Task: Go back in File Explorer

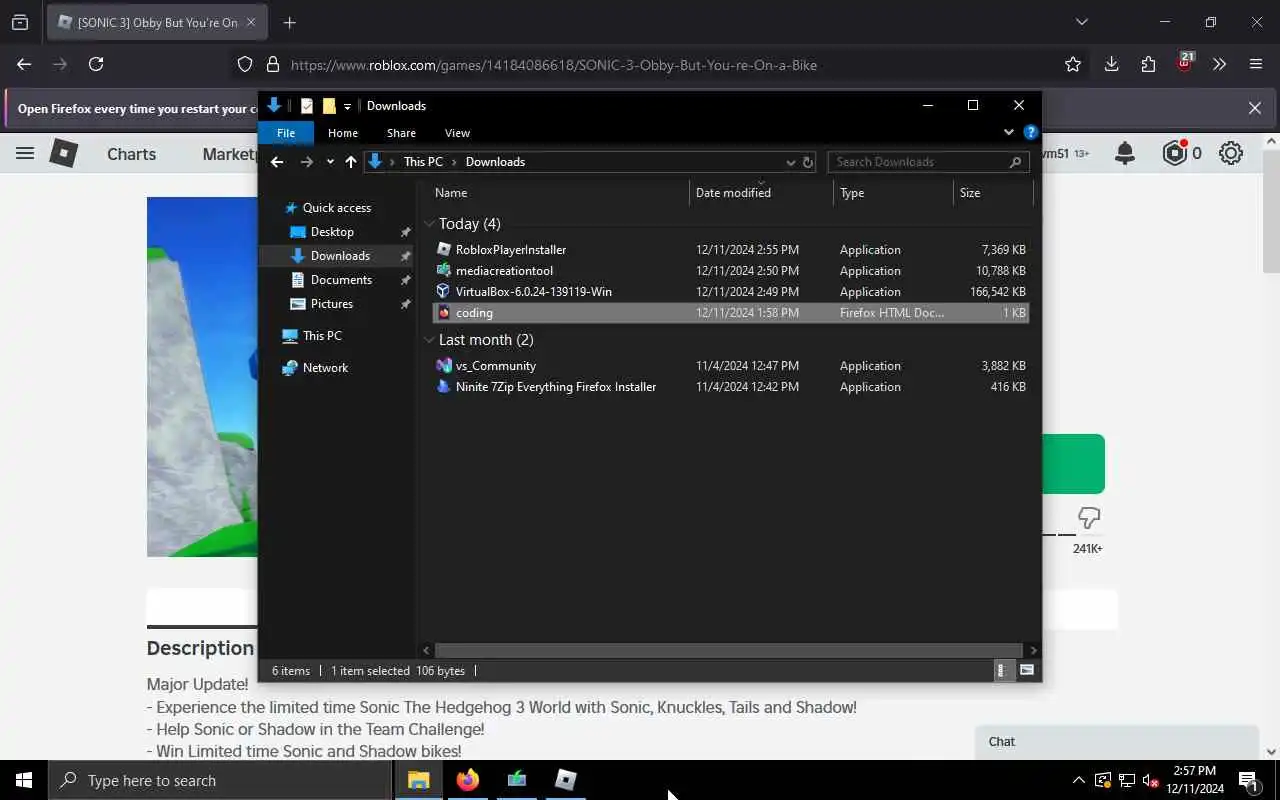Action: [277, 162]
